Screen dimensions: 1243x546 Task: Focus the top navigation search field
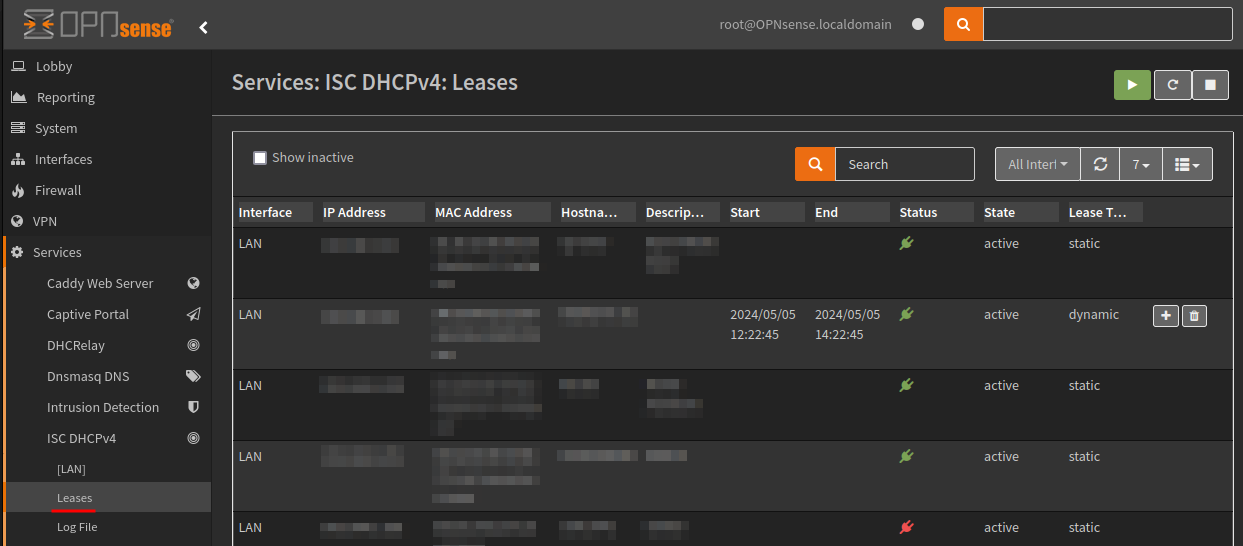(1107, 24)
